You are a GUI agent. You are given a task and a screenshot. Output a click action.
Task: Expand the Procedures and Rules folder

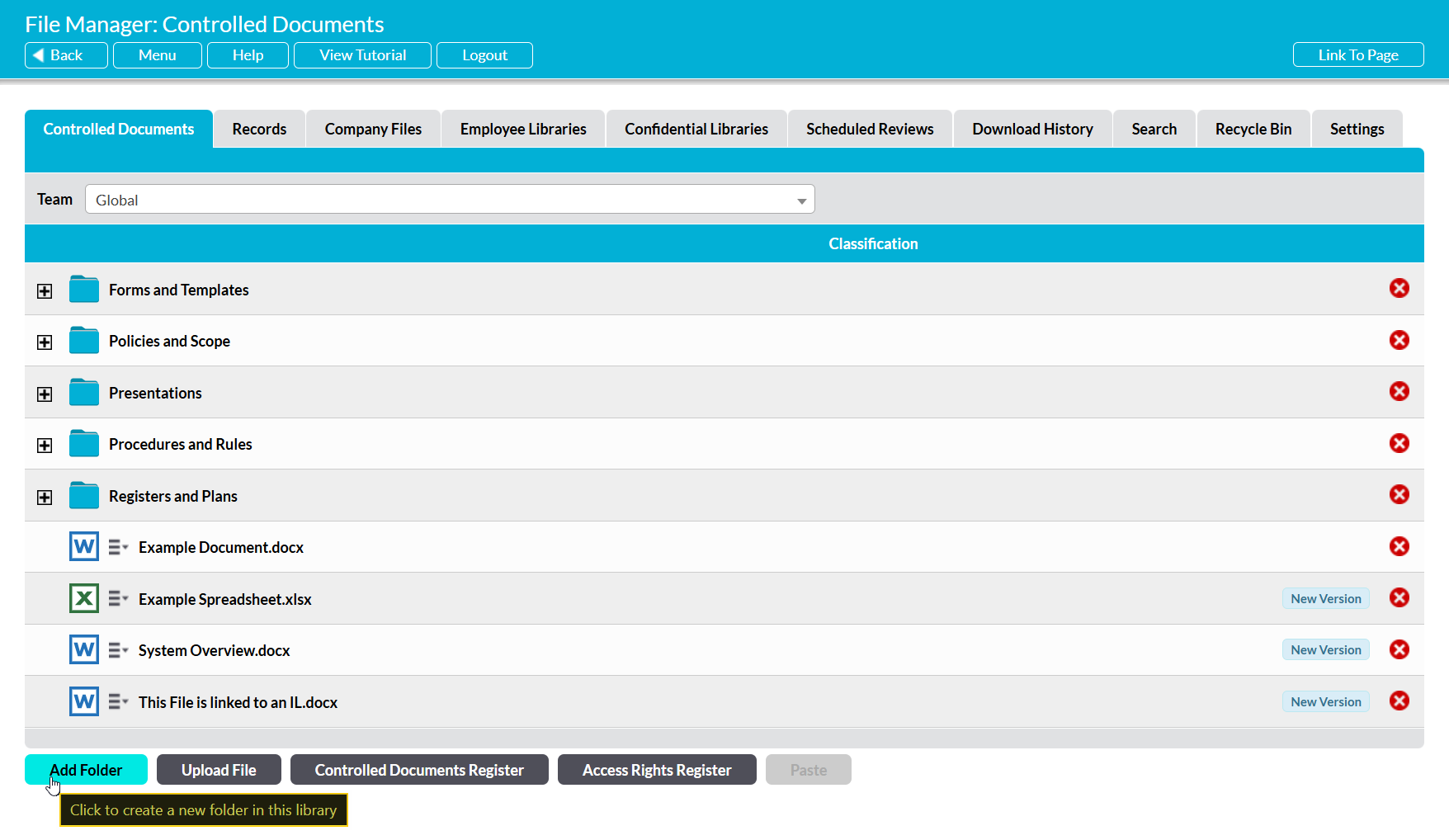(45, 446)
